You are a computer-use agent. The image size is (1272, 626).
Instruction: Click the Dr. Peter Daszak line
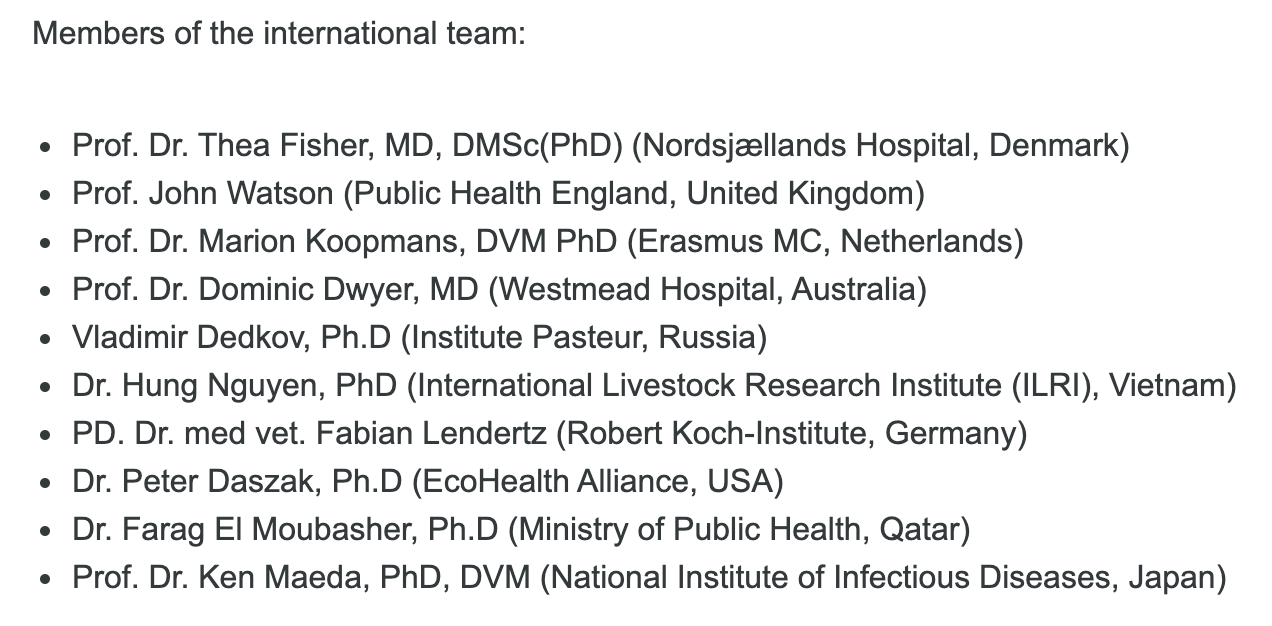427,482
